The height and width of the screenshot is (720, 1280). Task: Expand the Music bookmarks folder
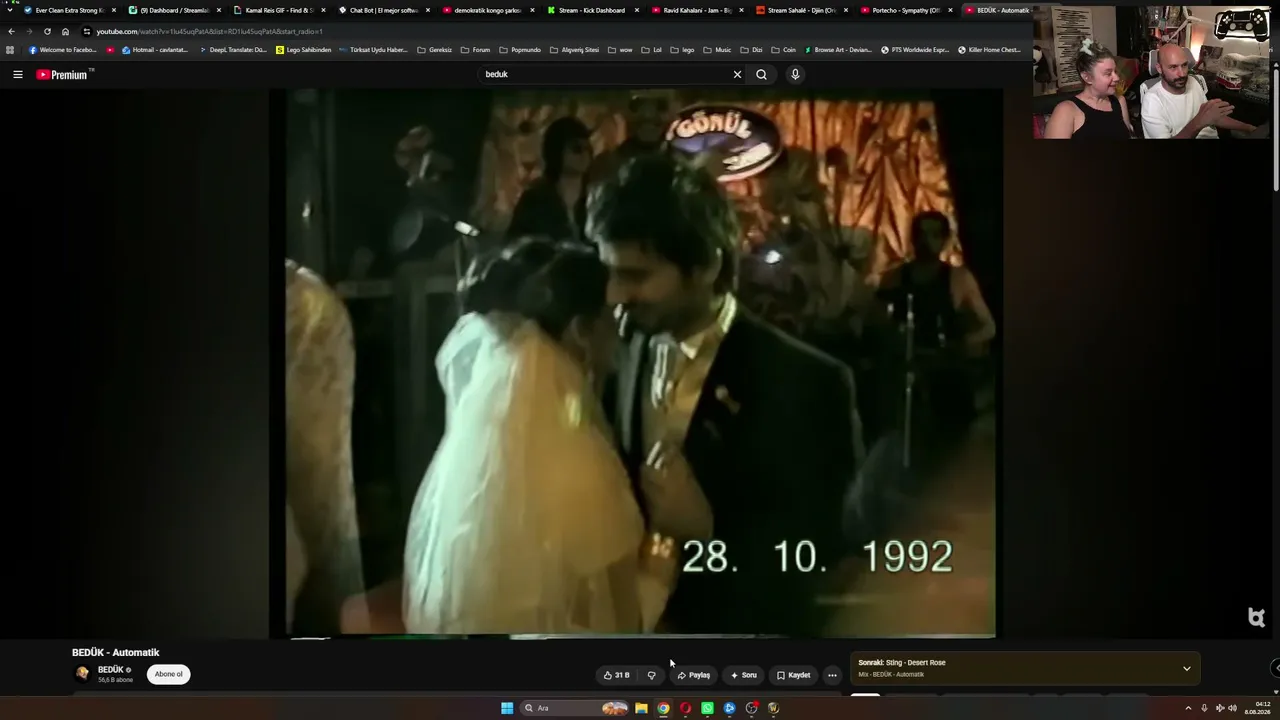[717, 50]
